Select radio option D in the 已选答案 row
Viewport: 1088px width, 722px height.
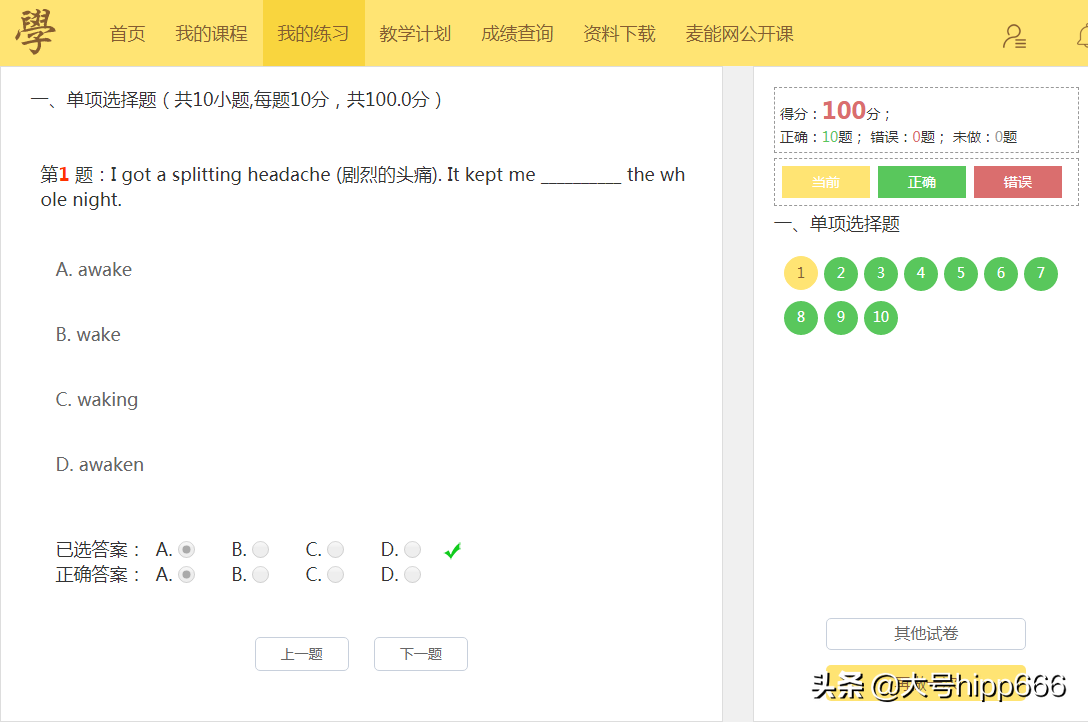pyautogui.click(x=411, y=548)
